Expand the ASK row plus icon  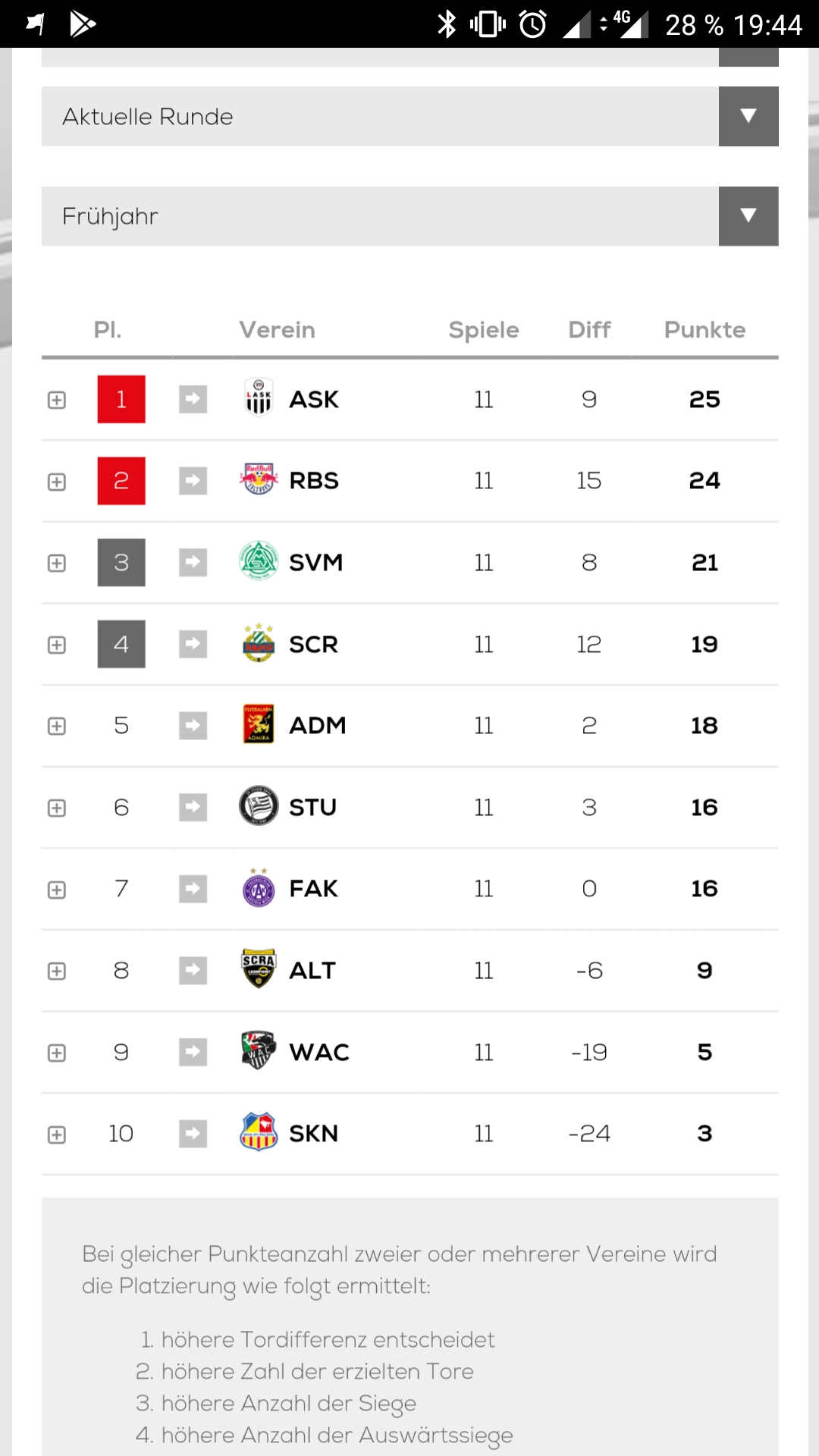tap(57, 400)
